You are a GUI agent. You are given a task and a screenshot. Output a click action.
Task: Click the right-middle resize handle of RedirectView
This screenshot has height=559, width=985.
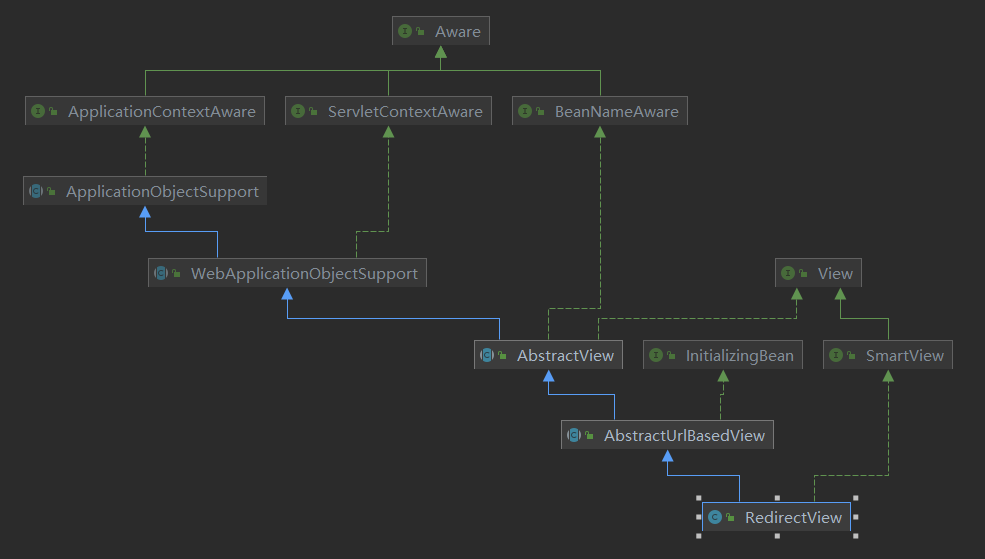tap(856, 517)
